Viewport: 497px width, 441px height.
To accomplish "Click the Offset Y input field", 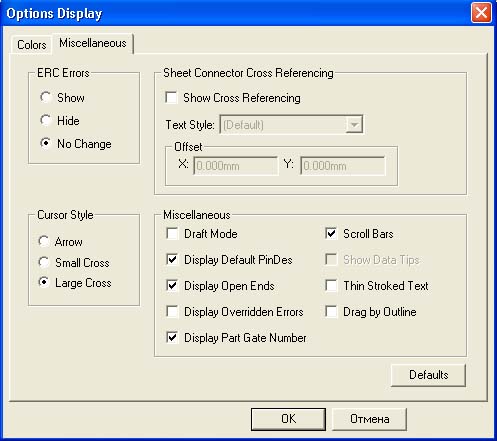I will 343,166.
